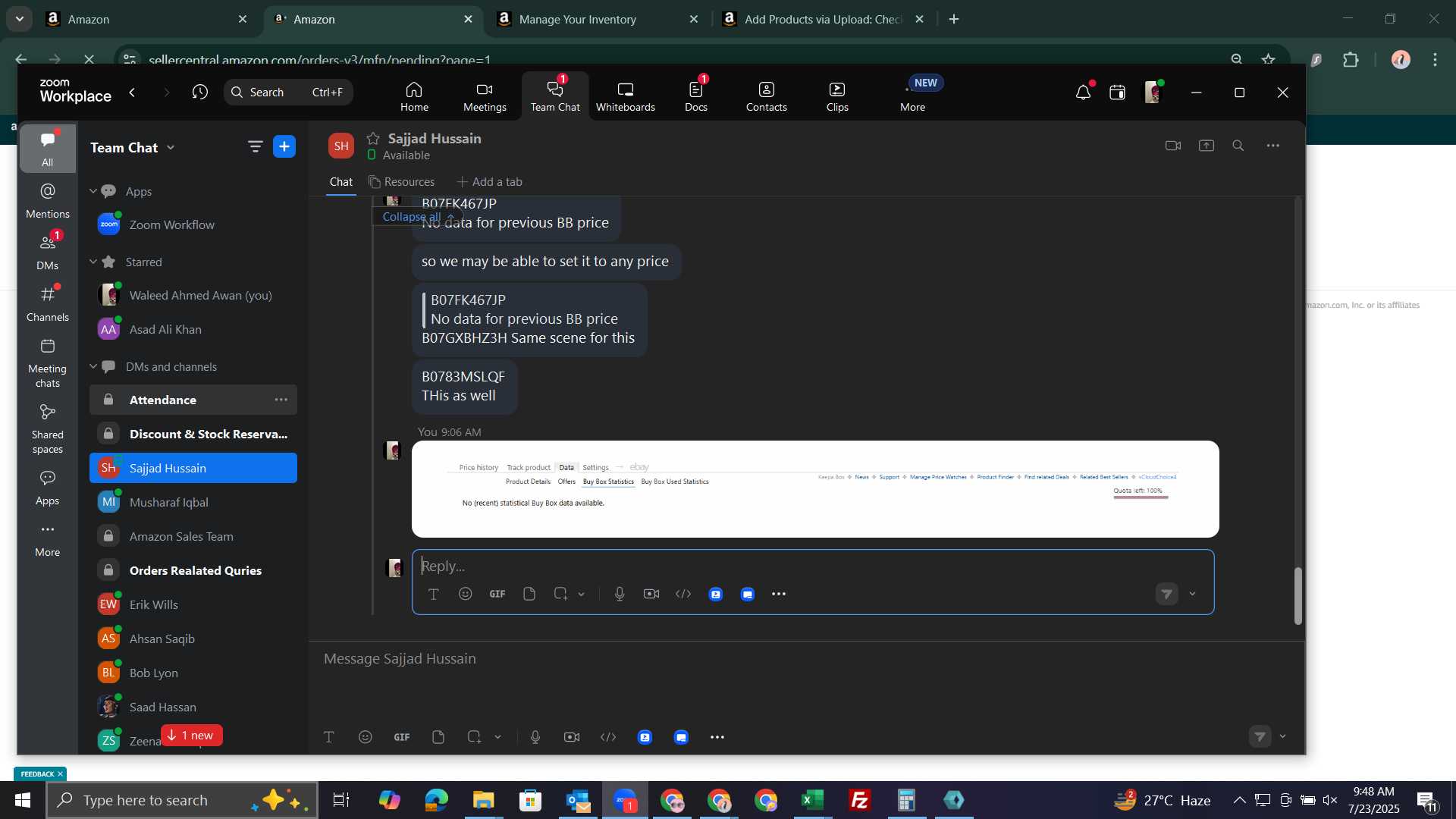Insert code snippet in reply box
This screenshot has height=819, width=1456.
pos(683,595)
